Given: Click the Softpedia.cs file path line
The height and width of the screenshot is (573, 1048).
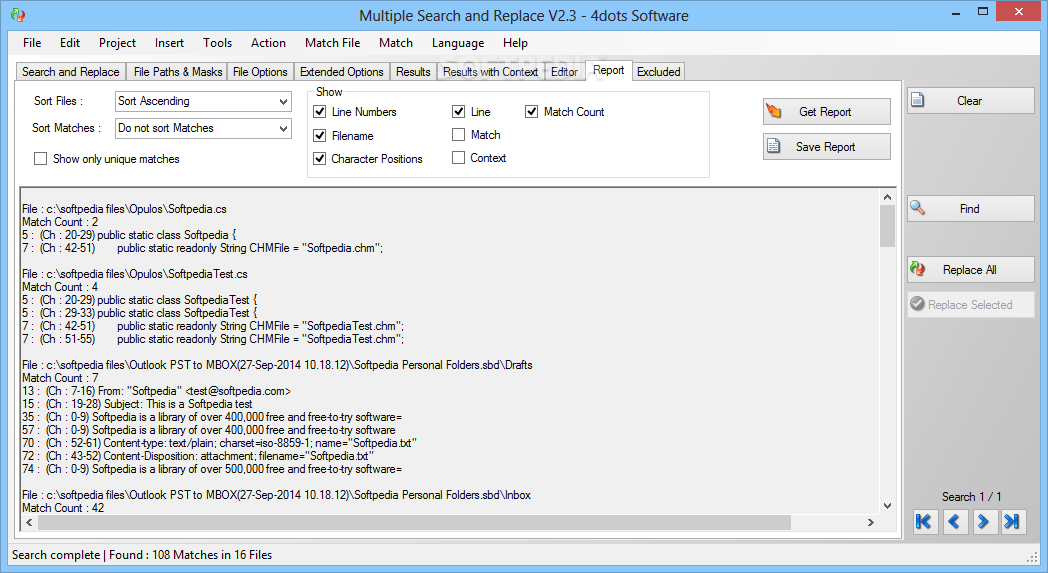Looking at the screenshot, I should pos(124,209).
